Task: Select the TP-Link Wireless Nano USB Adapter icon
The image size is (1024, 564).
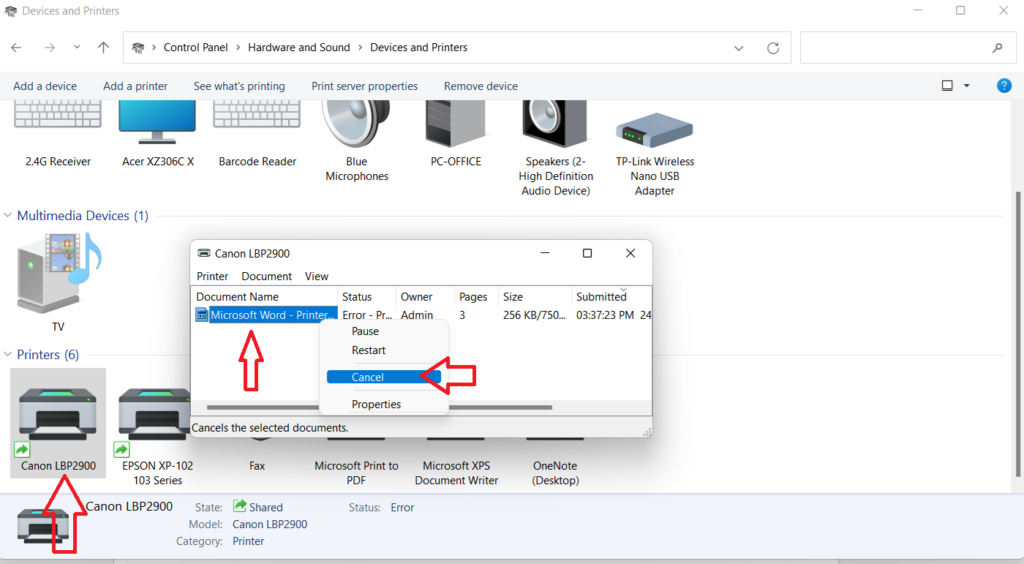Action: [x=654, y=129]
